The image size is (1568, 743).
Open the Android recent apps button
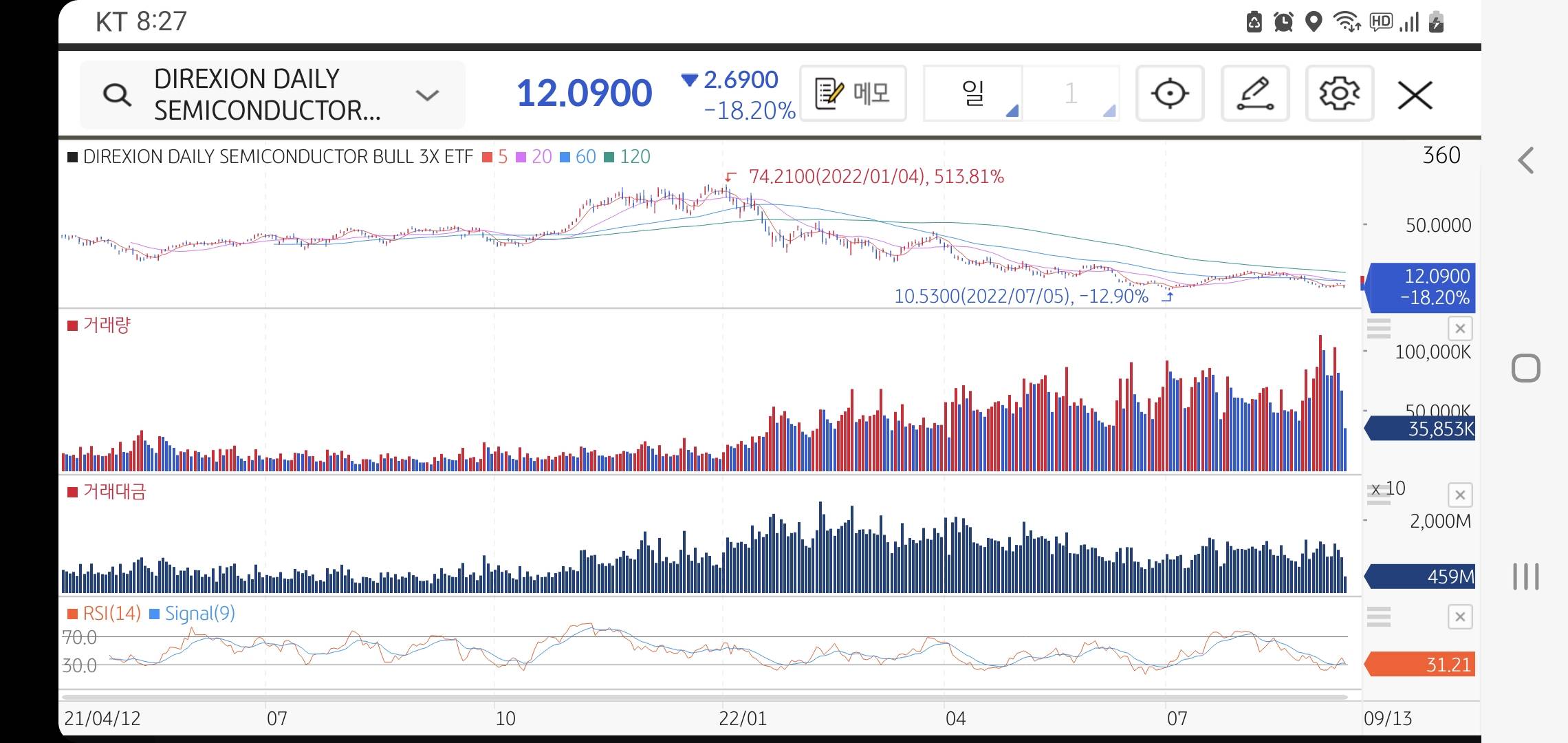click(x=1525, y=576)
